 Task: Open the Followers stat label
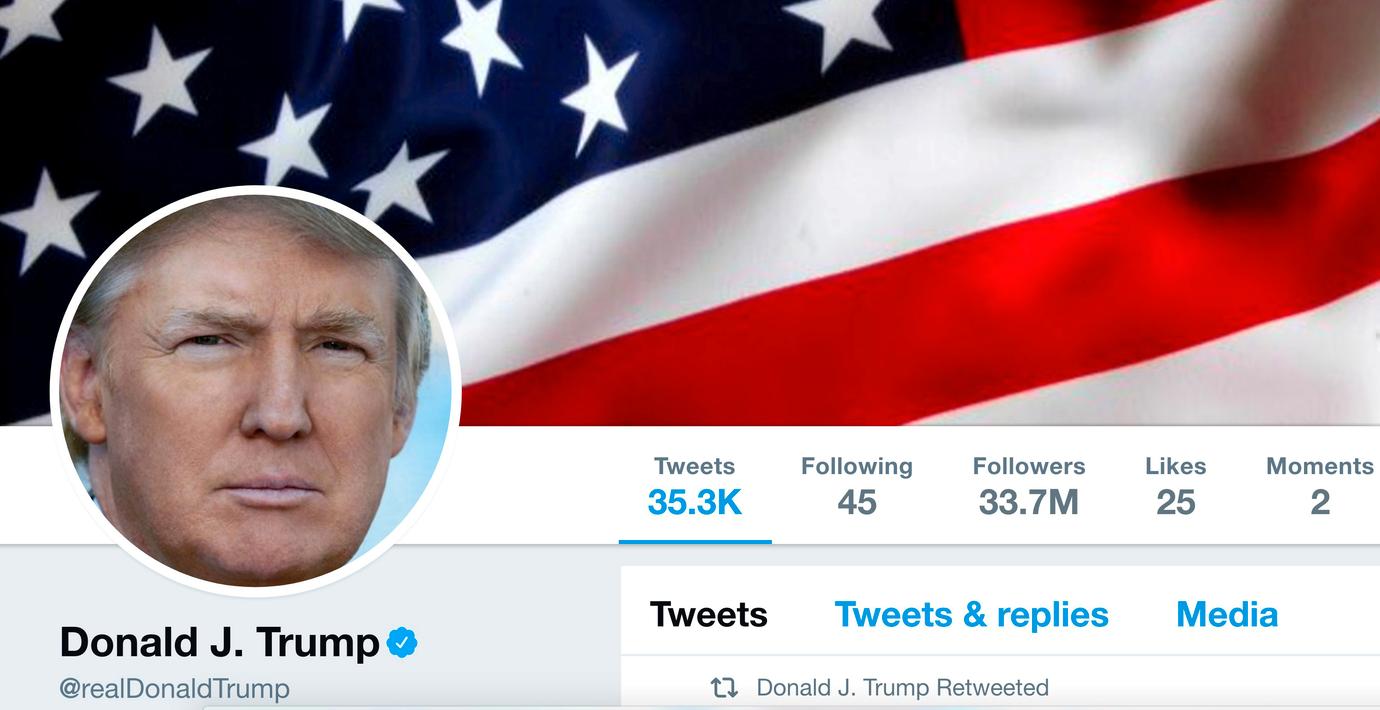click(x=1029, y=466)
